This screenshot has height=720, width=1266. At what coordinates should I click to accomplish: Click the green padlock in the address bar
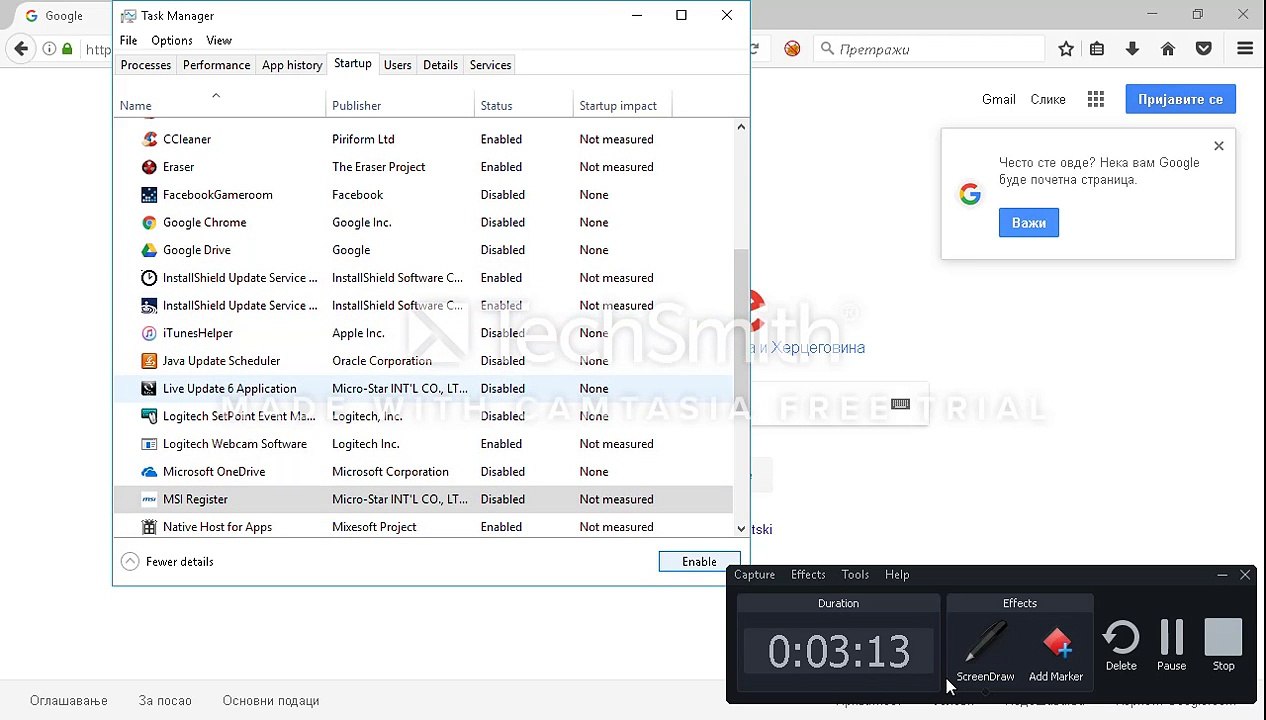(68, 48)
